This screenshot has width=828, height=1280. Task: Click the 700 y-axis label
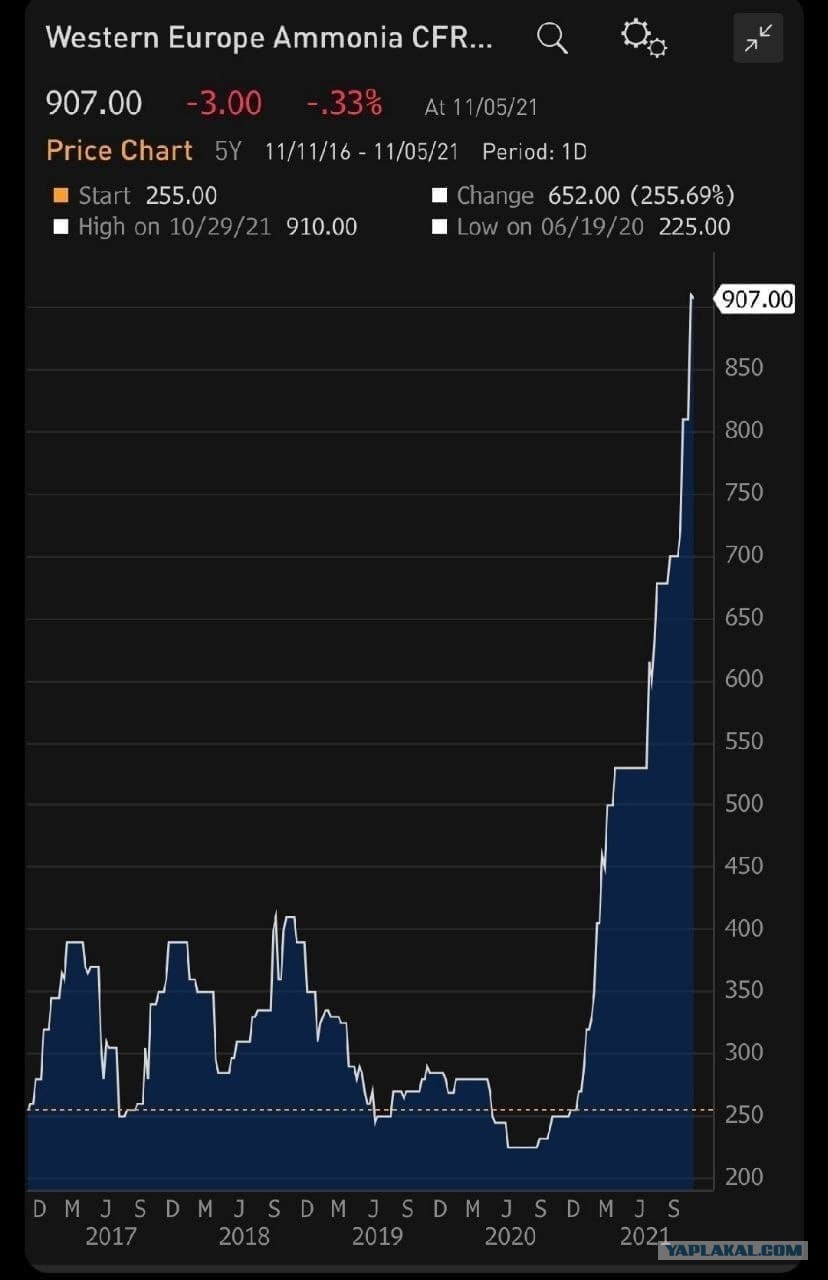coord(743,554)
